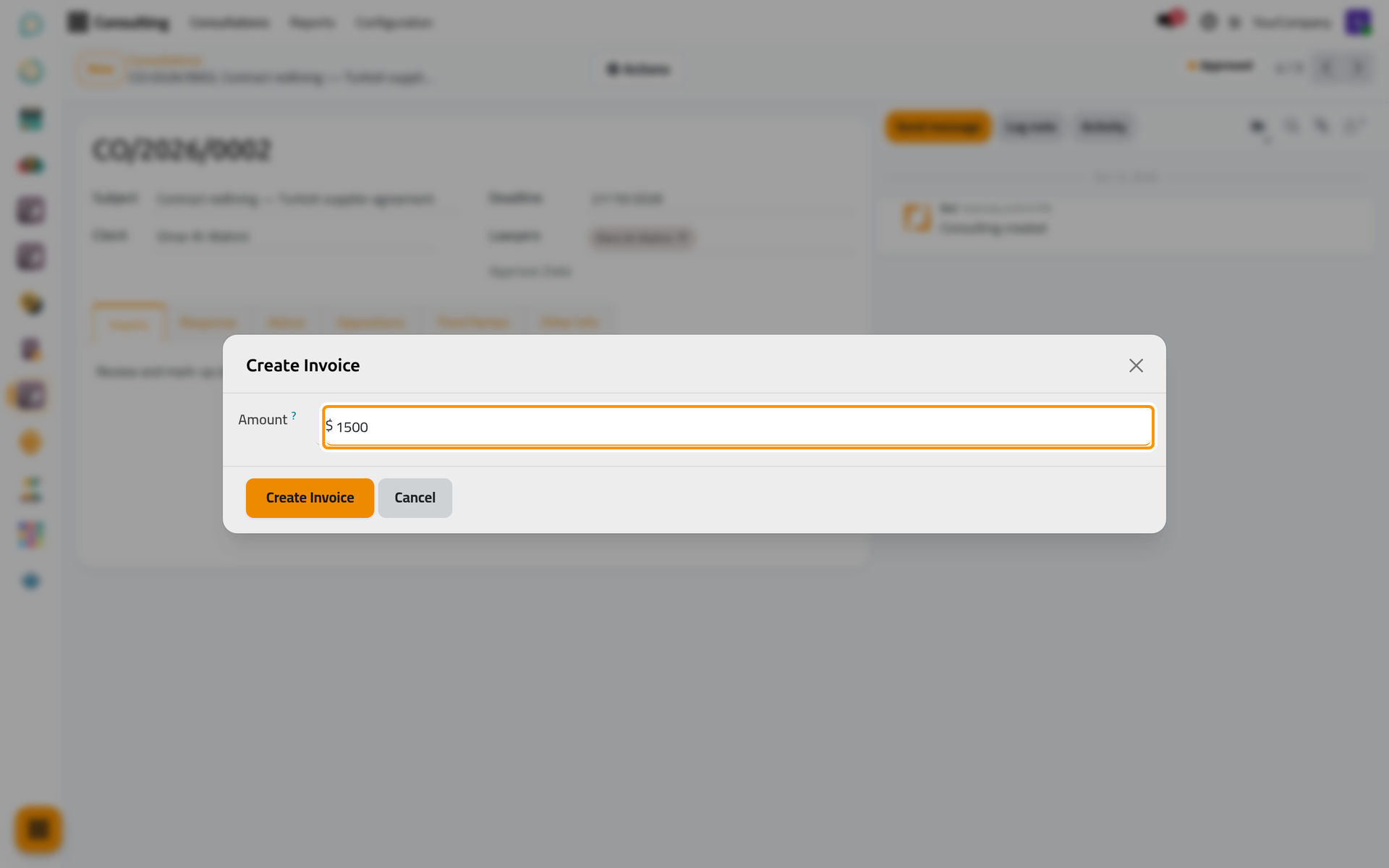Image resolution: width=1389 pixels, height=868 pixels.
Task: Close the Create Invoice dialog with the X
Action: coord(1136,366)
